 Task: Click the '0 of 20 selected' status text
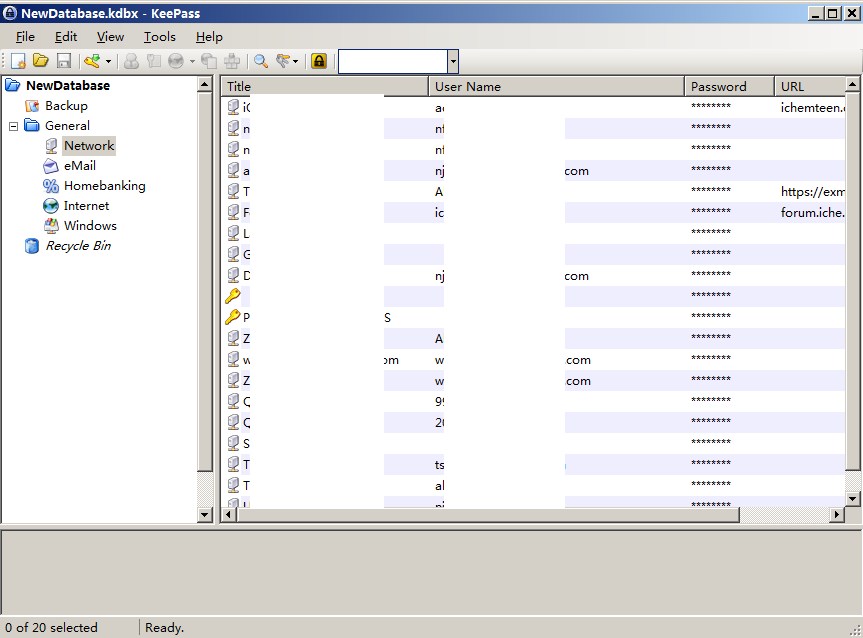point(51,628)
